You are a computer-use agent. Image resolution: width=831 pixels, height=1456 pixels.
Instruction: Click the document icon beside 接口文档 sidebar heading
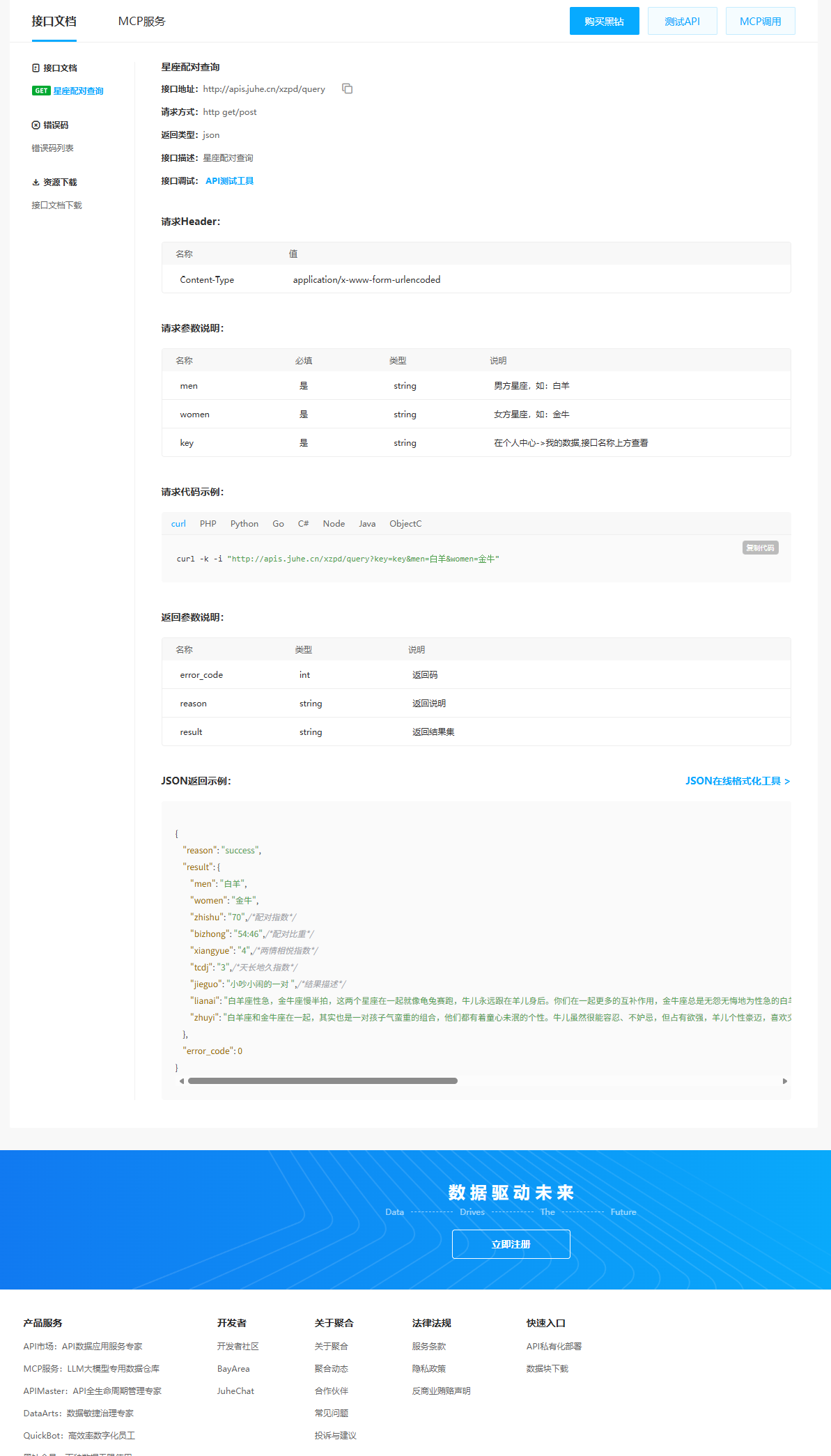(36, 68)
